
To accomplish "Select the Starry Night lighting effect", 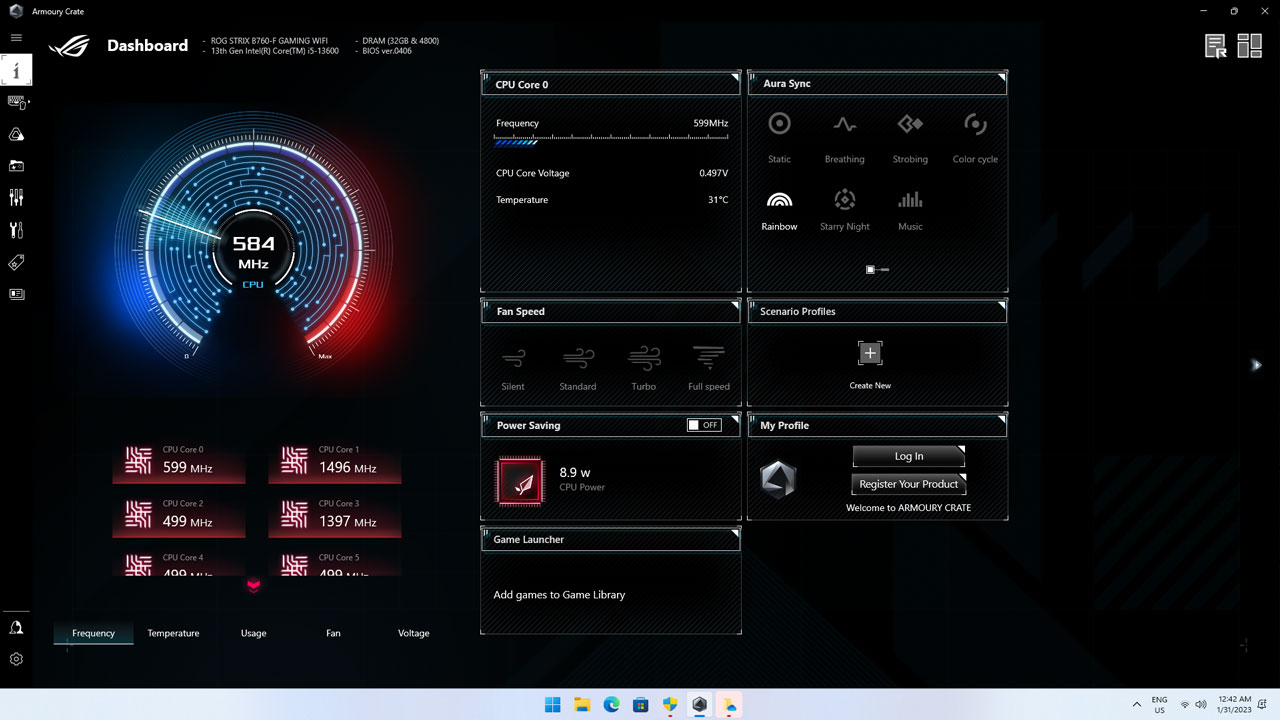I will point(844,210).
